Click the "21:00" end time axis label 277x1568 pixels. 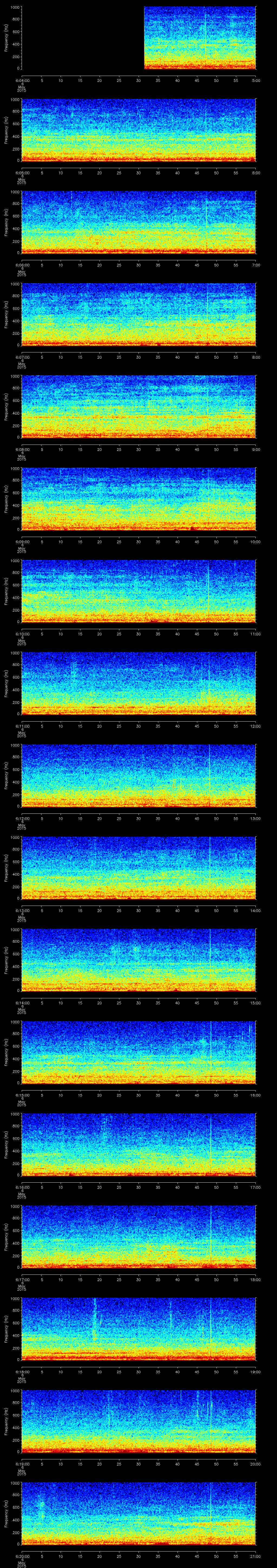tap(255, 1556)
